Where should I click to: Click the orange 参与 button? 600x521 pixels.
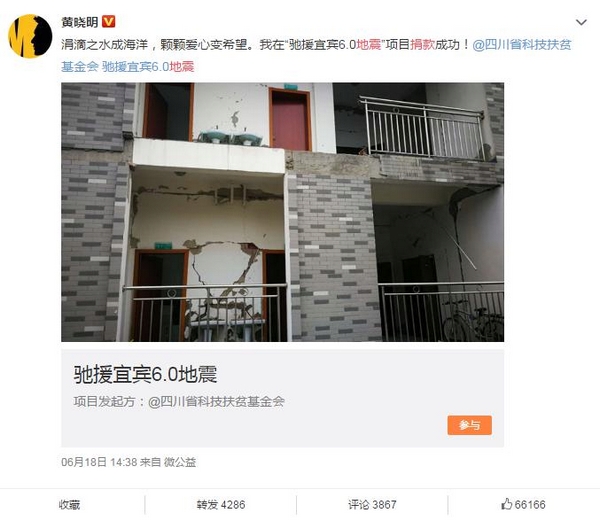pos(470,425)
